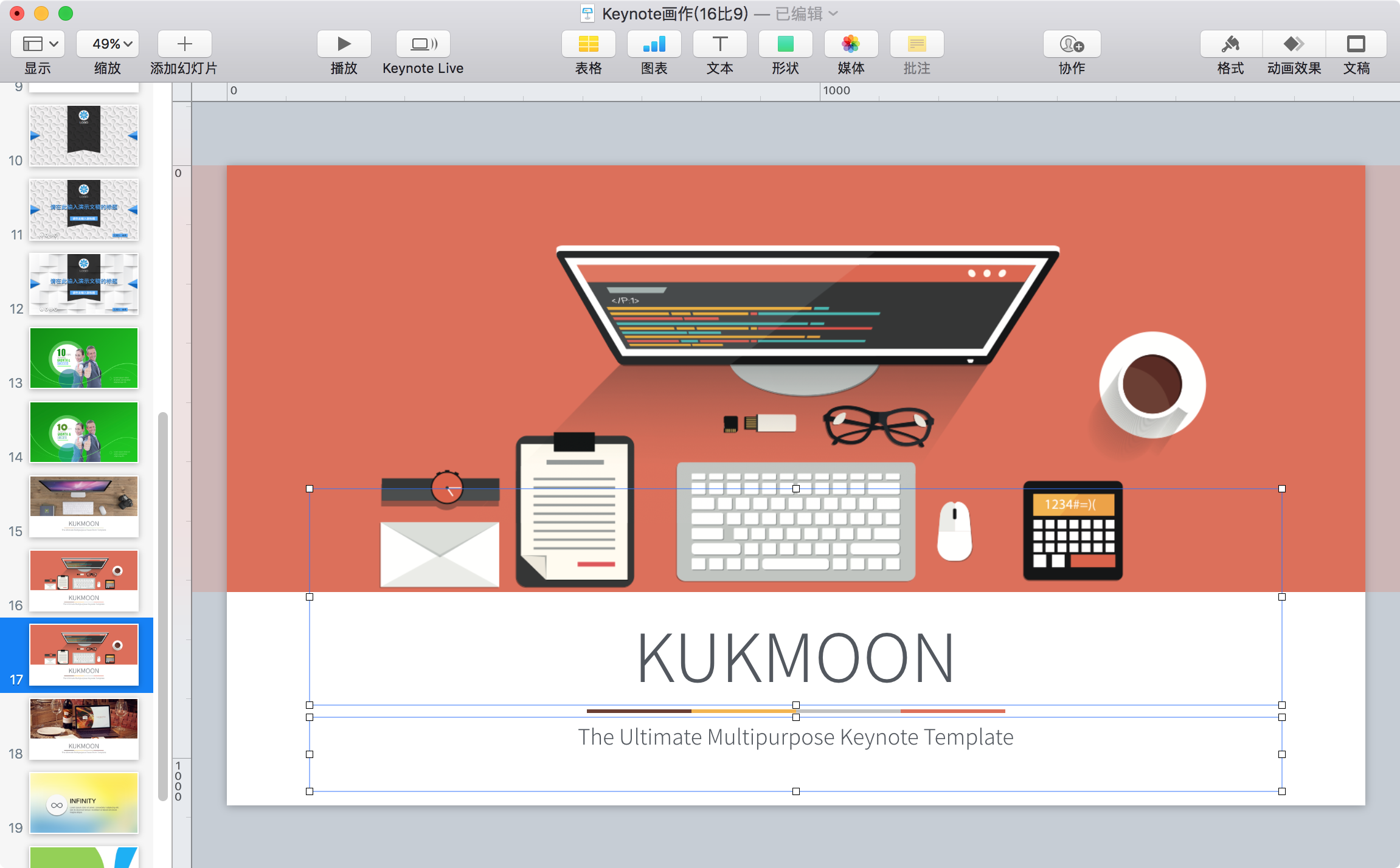Open the Chart insertion icon
Viewport: 1400px width, 868px height.
(654, 44)
